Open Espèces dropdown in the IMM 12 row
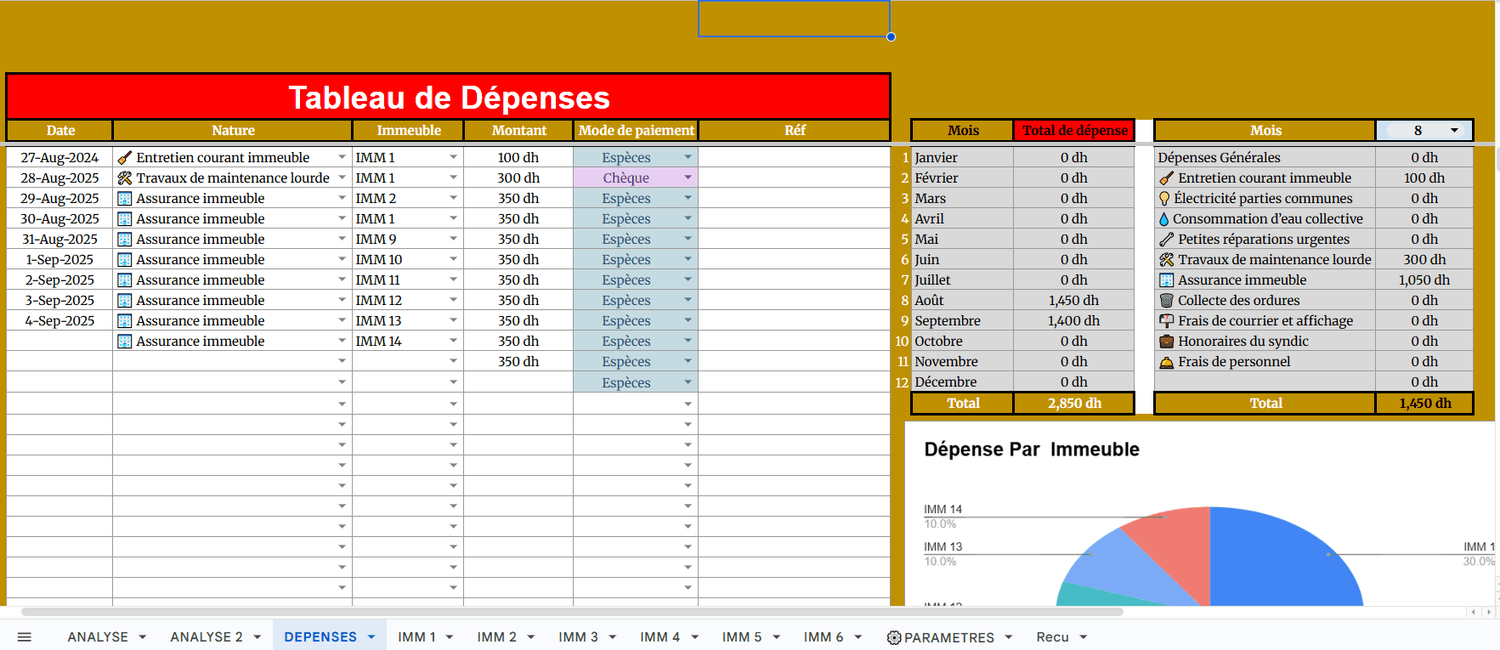Screen dimensions: 1500x650 tap(688, 300)
